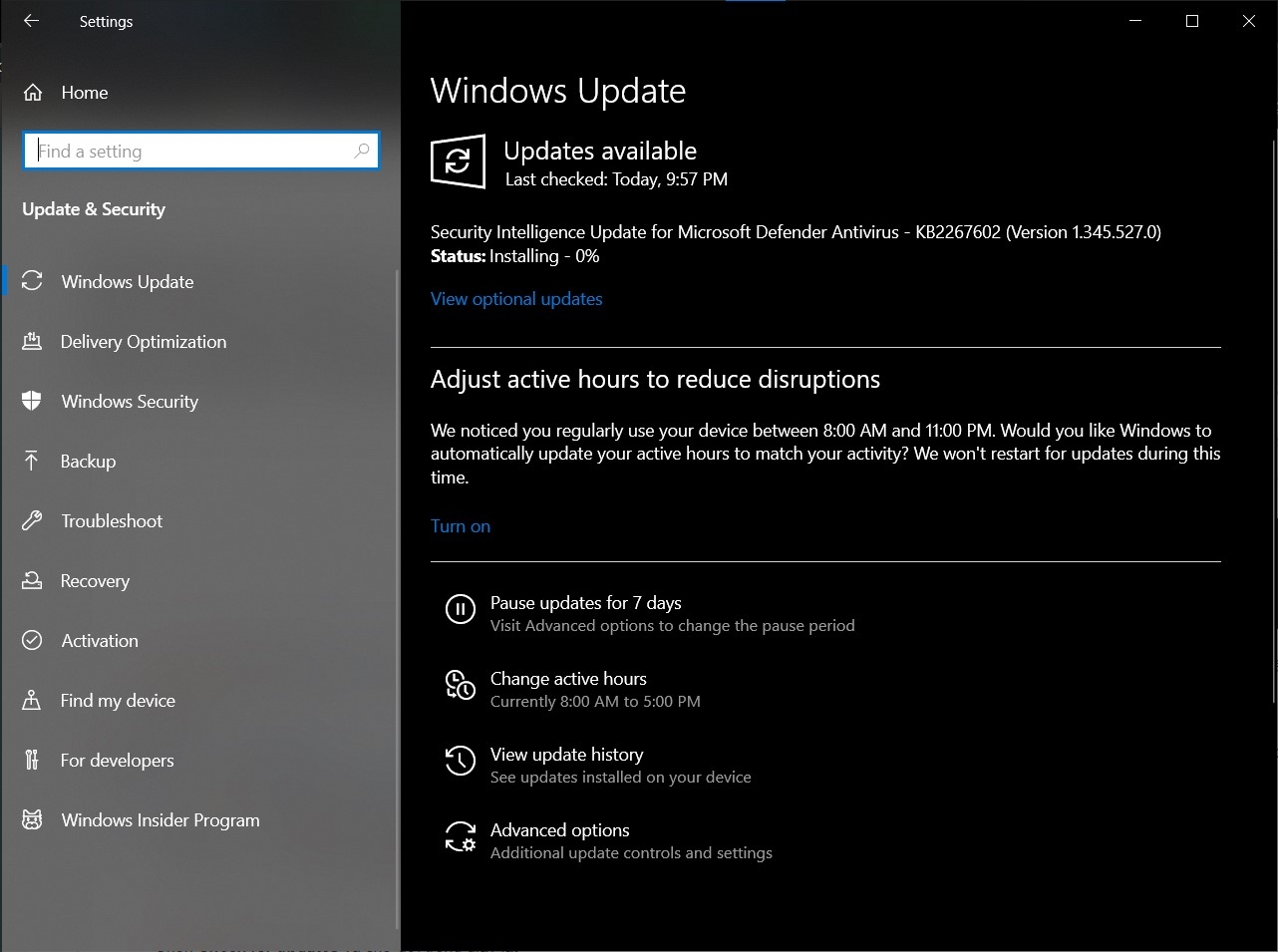The width and height of the screenshot is (1278, 952).
Task: Click the Recovery icon
Action: pyautogui.click(x=32, y=580)
